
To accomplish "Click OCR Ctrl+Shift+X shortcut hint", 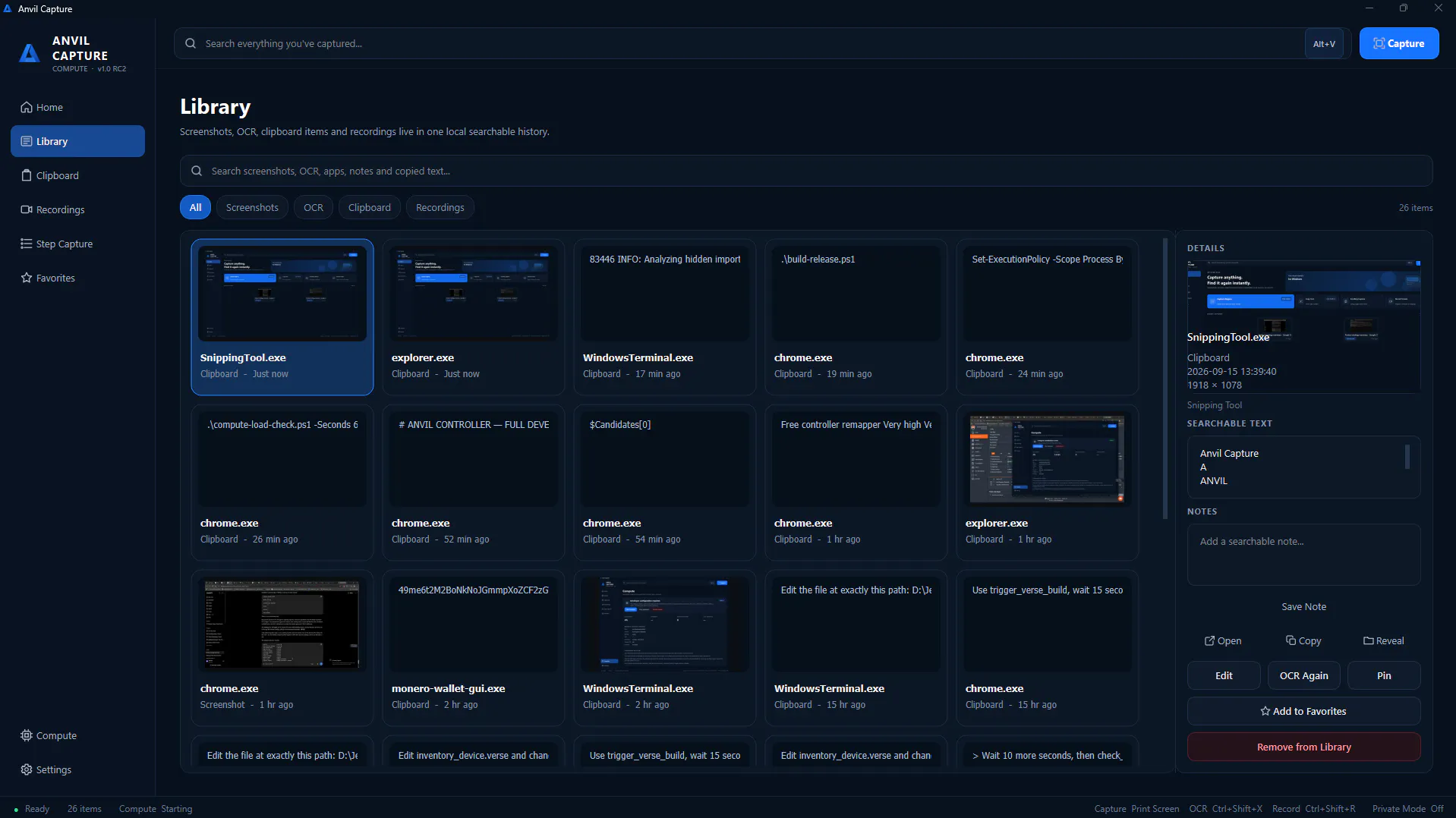I will click(1225, 809).
